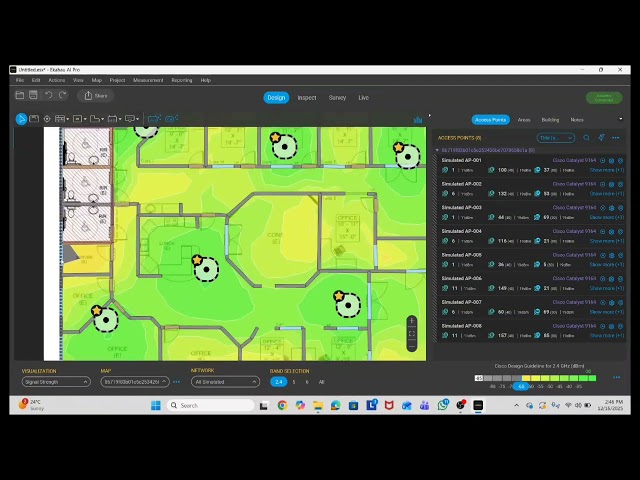This screenshot has height=480, width=640.
Task: Open the sidebar panel options arrow
Action: click(x=620, y=119)
